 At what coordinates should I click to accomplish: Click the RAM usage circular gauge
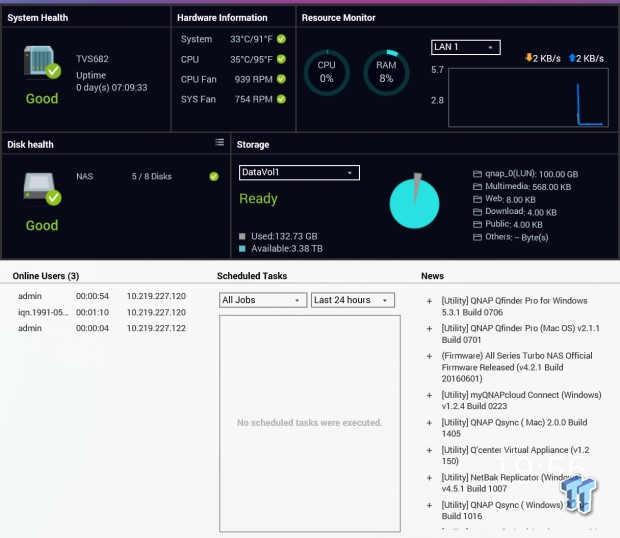click(x=386, y=72)
